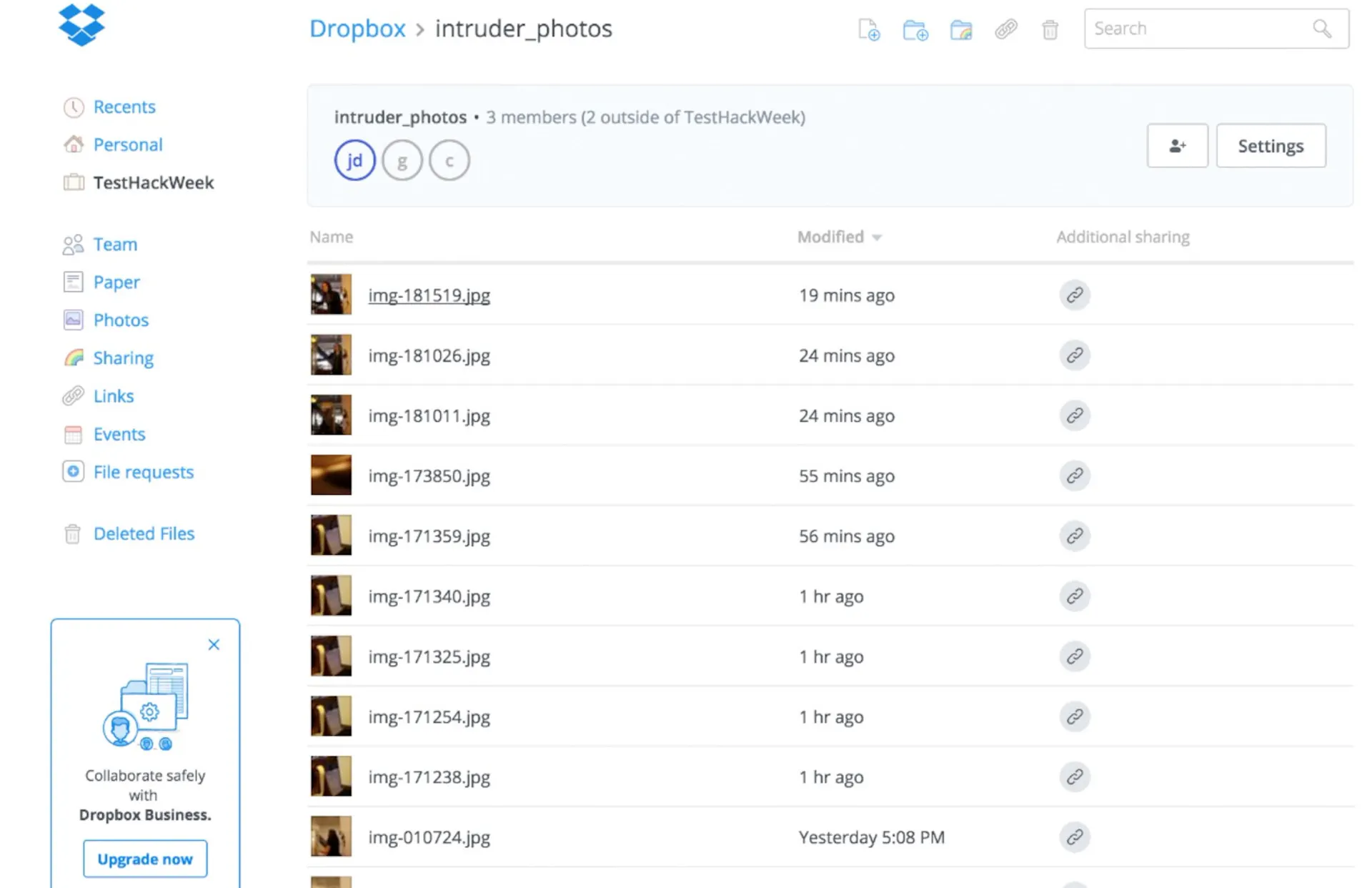This screenshot has width=1372, height=888.
Task: Click the upload file toolbar icon
Action: [868, 30]
